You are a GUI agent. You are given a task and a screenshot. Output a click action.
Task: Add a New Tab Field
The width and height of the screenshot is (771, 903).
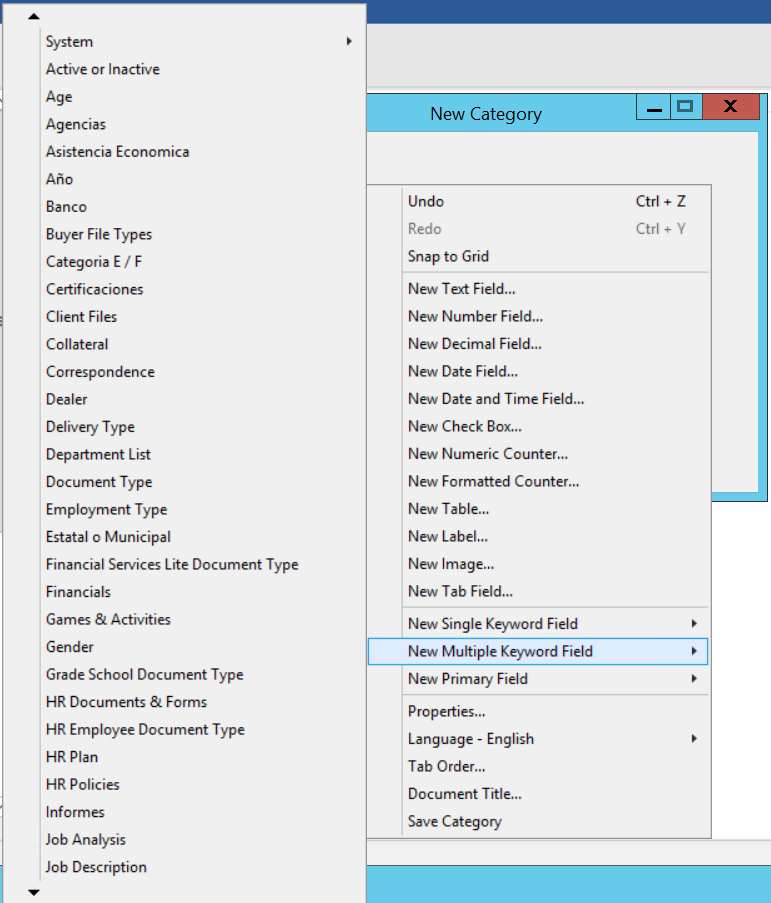point(538,591)
